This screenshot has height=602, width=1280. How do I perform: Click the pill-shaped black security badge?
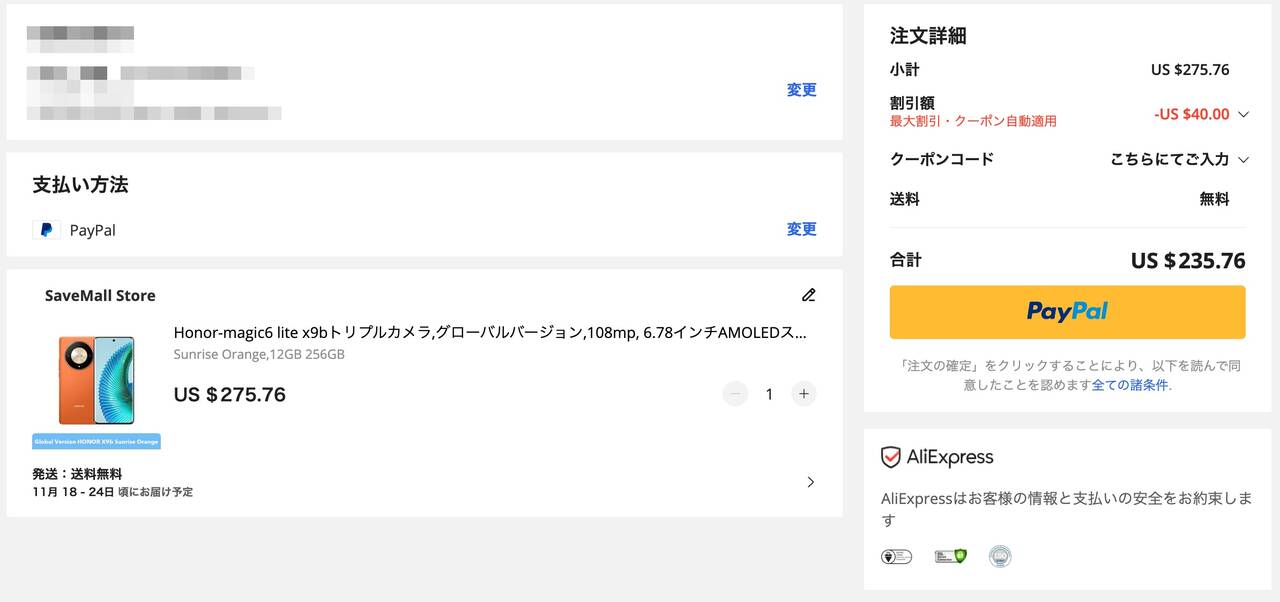pyautogui.click(x=896, y=556)
